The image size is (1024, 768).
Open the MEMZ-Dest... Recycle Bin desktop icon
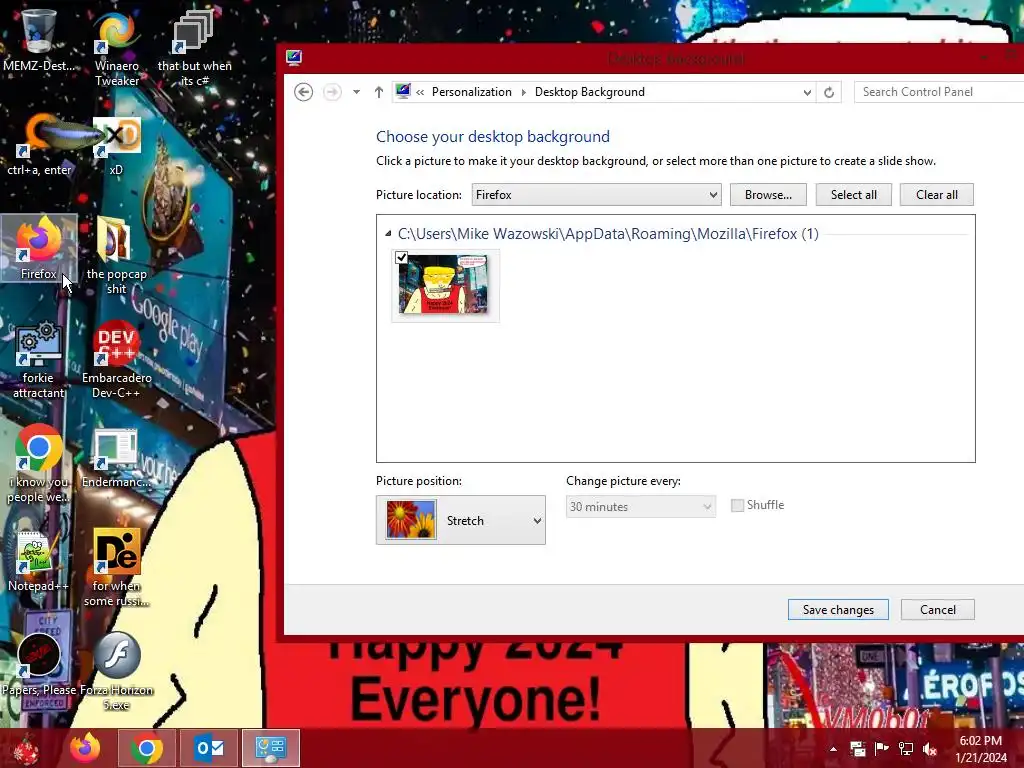click(38, 40)
